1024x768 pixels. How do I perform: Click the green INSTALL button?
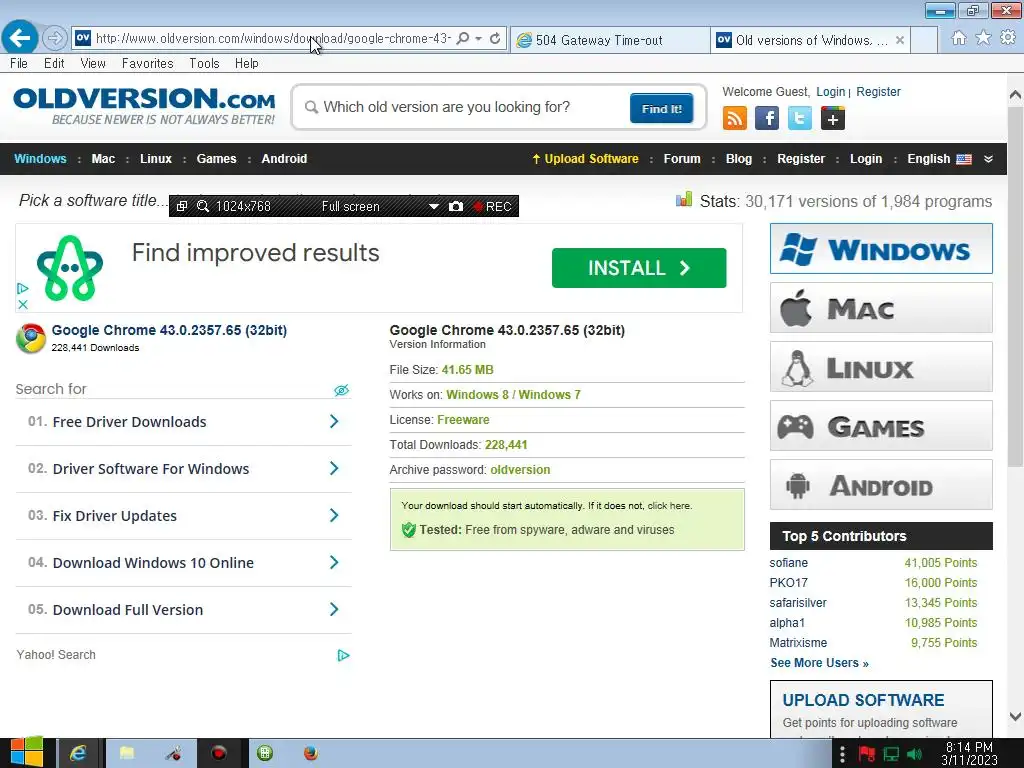(639, 268)
